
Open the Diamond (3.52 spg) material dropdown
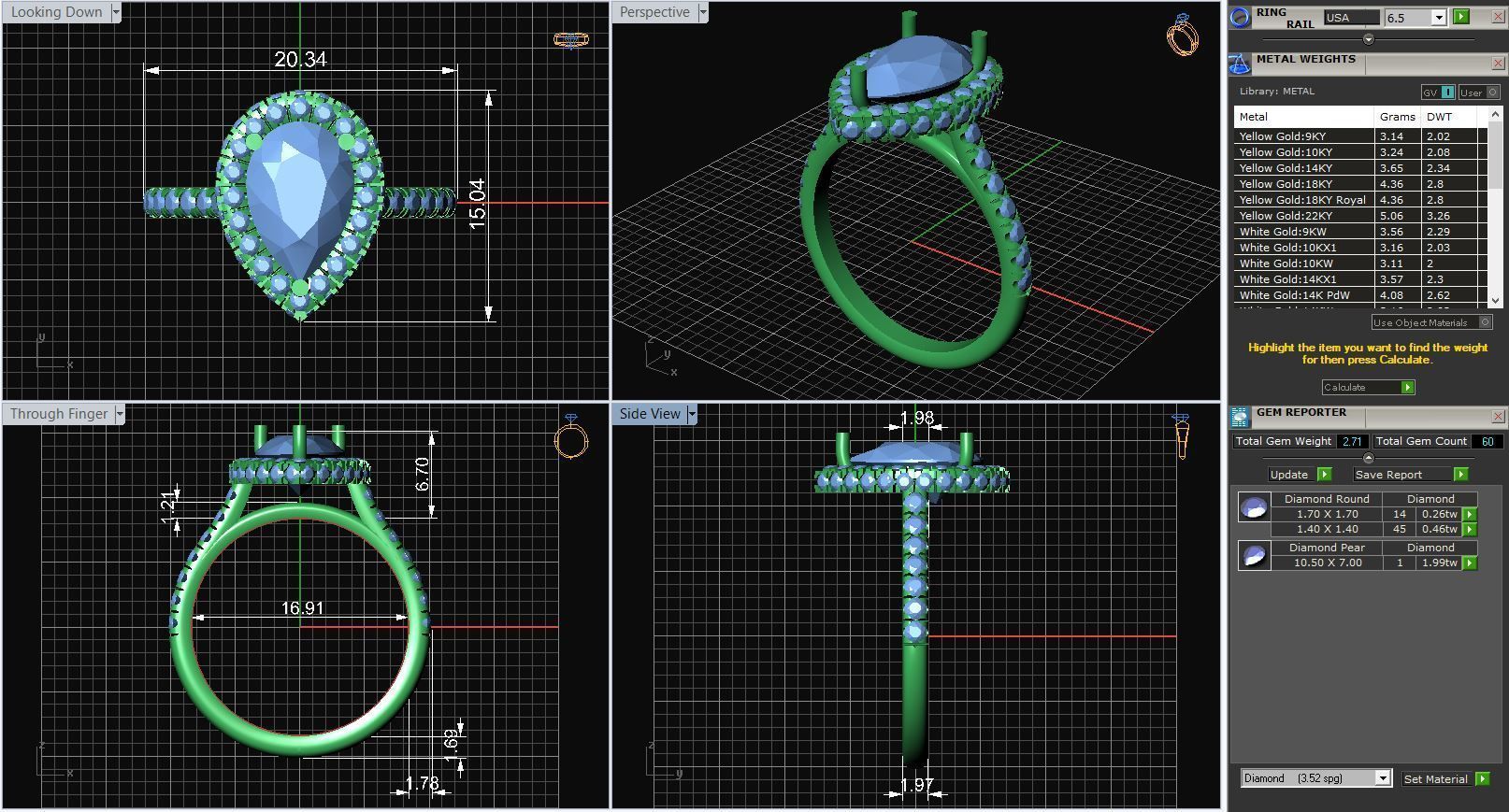coord(1383,778)
